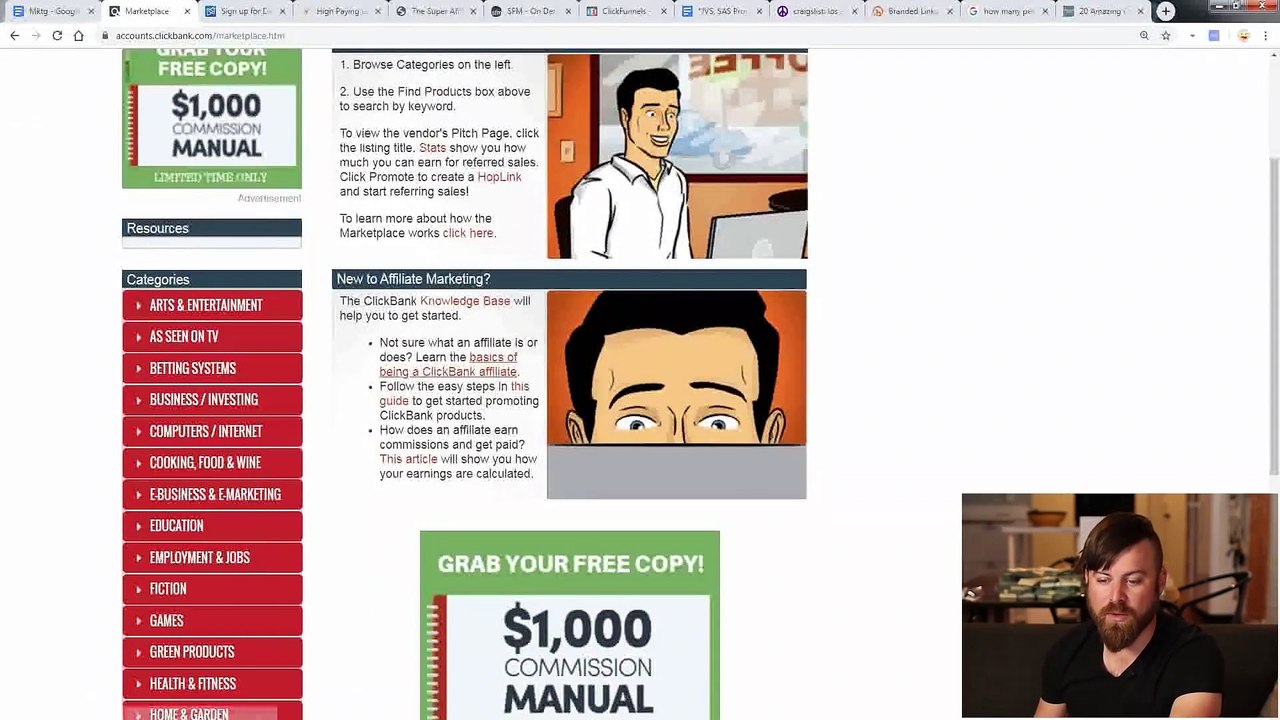Open the Fiction category

tap(212, 589)
